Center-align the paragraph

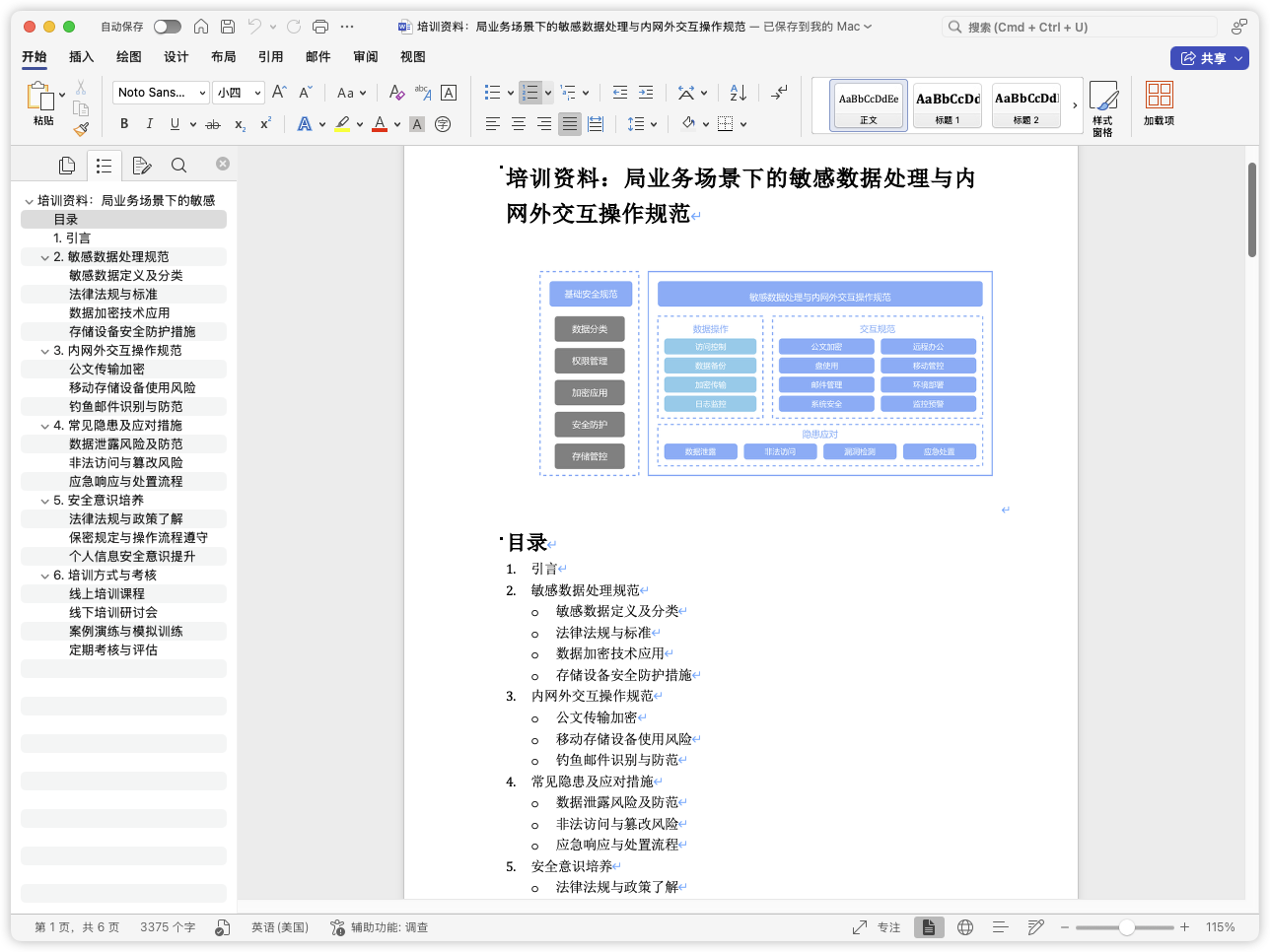518,123
